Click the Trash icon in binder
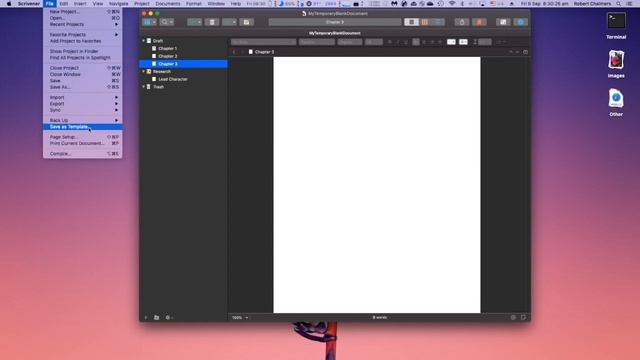Screen dimensions: 640x360 point(149,87)
